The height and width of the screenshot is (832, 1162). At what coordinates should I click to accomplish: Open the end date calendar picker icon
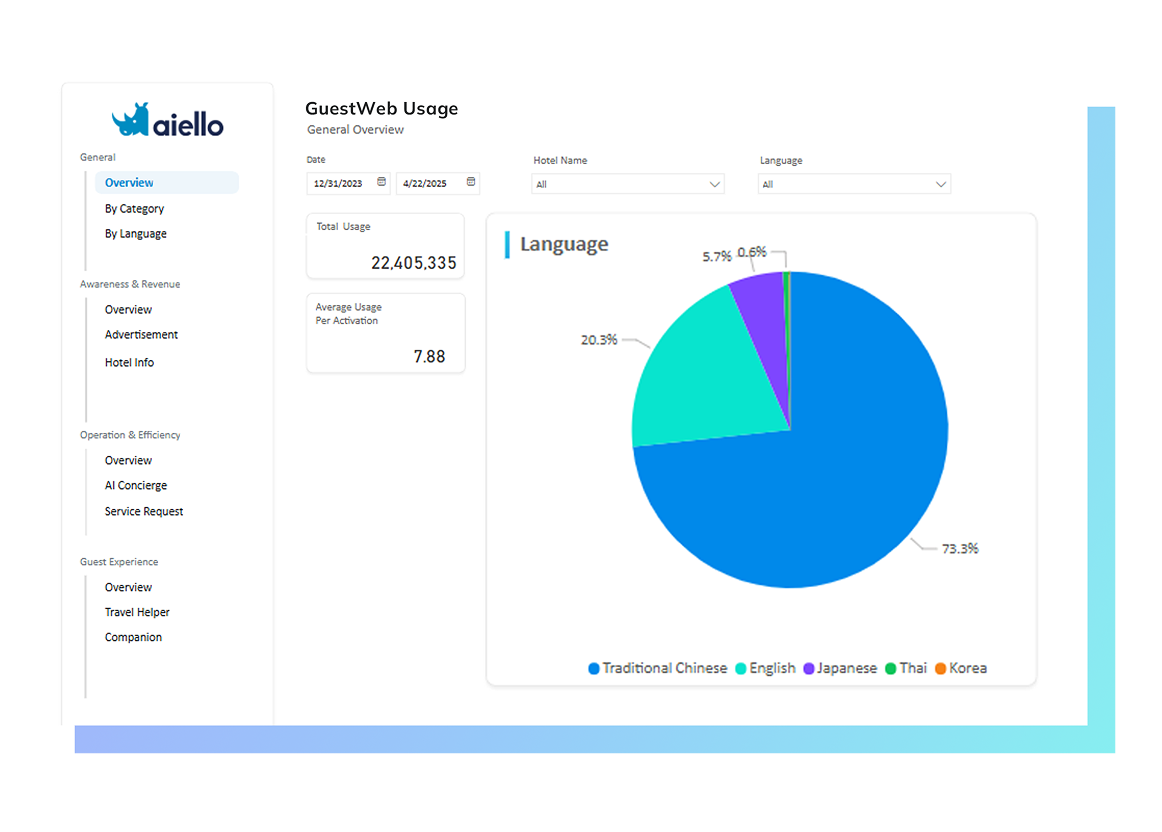(471, 182)
